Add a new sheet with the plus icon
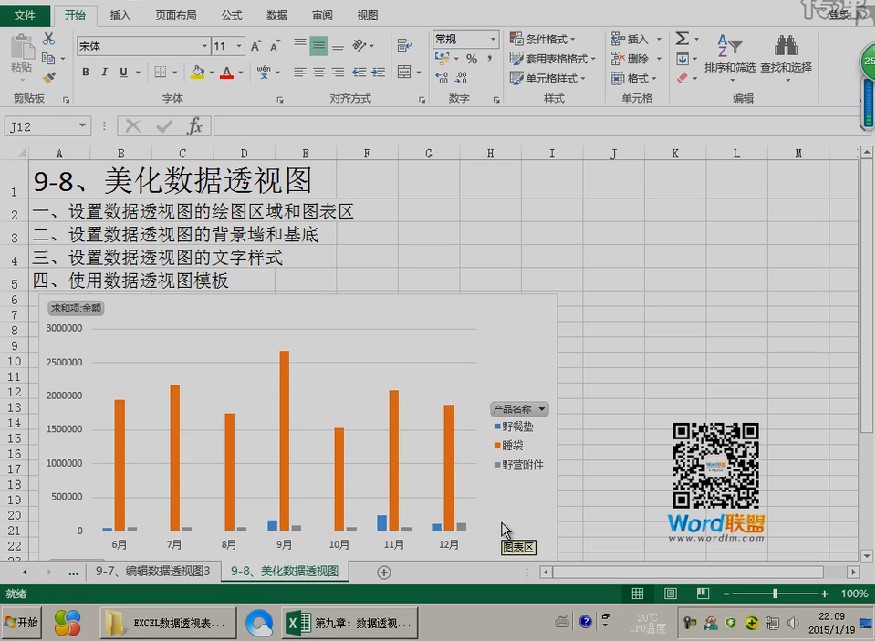875x641 pixels. coord(384,572)
